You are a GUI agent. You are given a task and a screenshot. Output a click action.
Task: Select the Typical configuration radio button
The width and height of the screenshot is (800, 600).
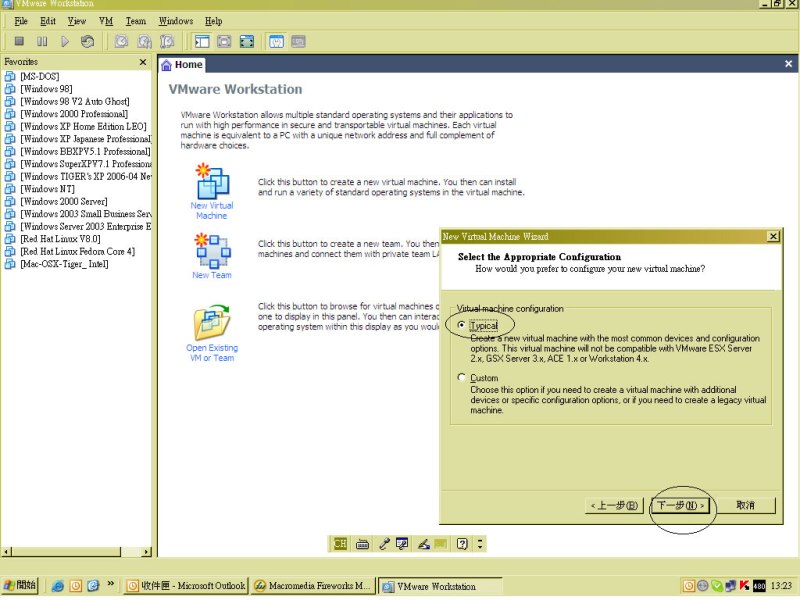coord(461,325)
